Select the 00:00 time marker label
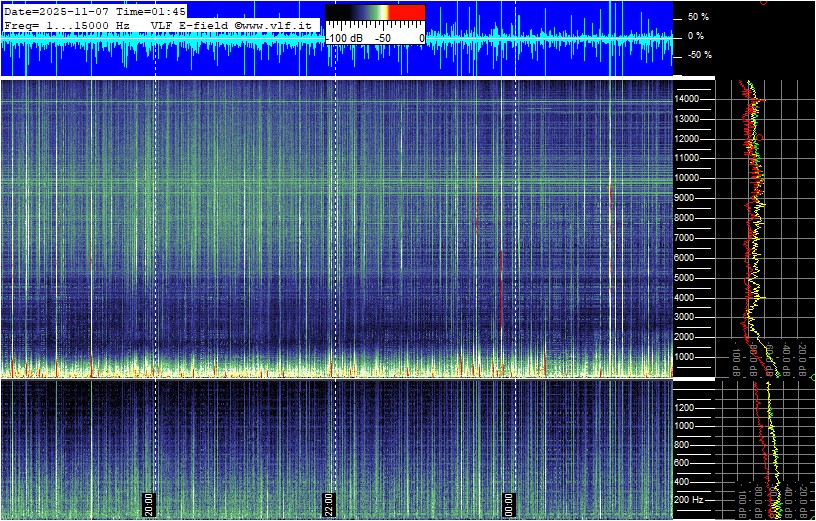 tap(508, 504)
